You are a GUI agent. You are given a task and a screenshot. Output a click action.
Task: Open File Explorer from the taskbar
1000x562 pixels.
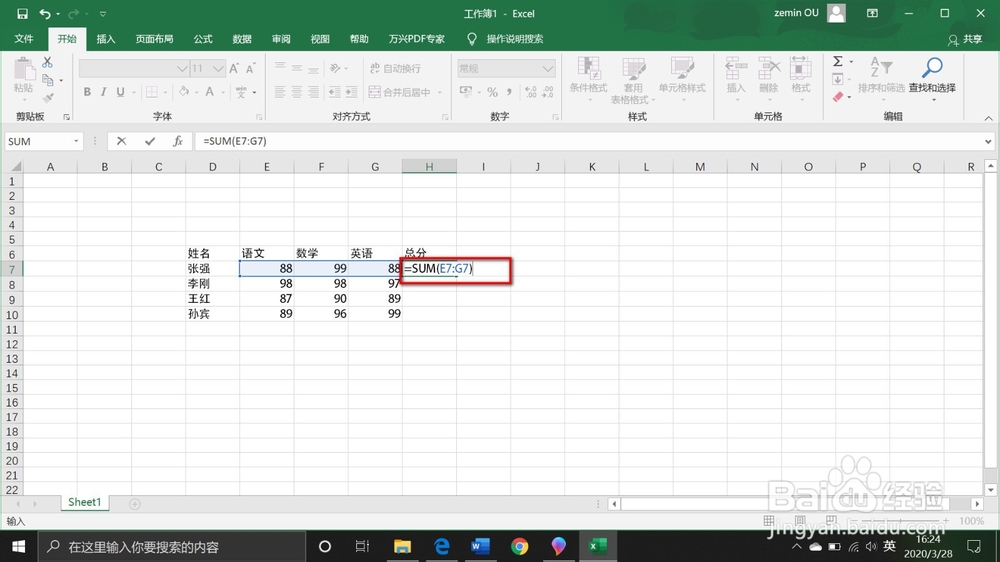pyautogui.click(x=402, y=547)
